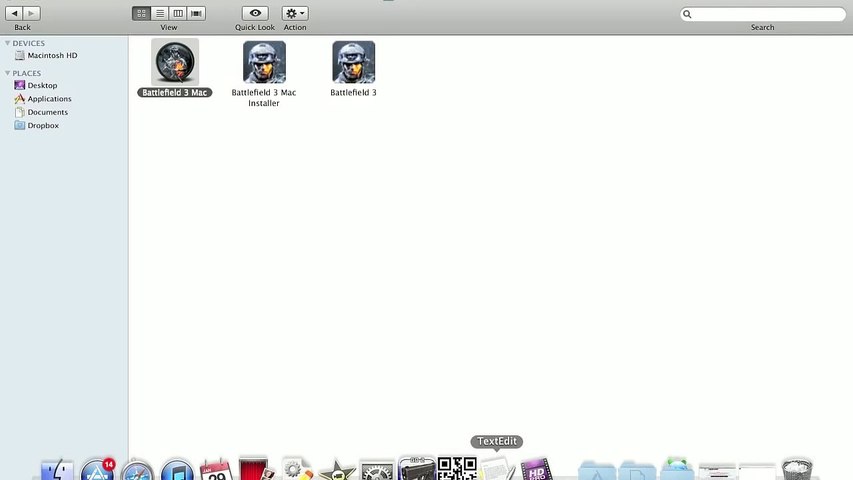Open System Preferences from the Dock

click(376, 472)
